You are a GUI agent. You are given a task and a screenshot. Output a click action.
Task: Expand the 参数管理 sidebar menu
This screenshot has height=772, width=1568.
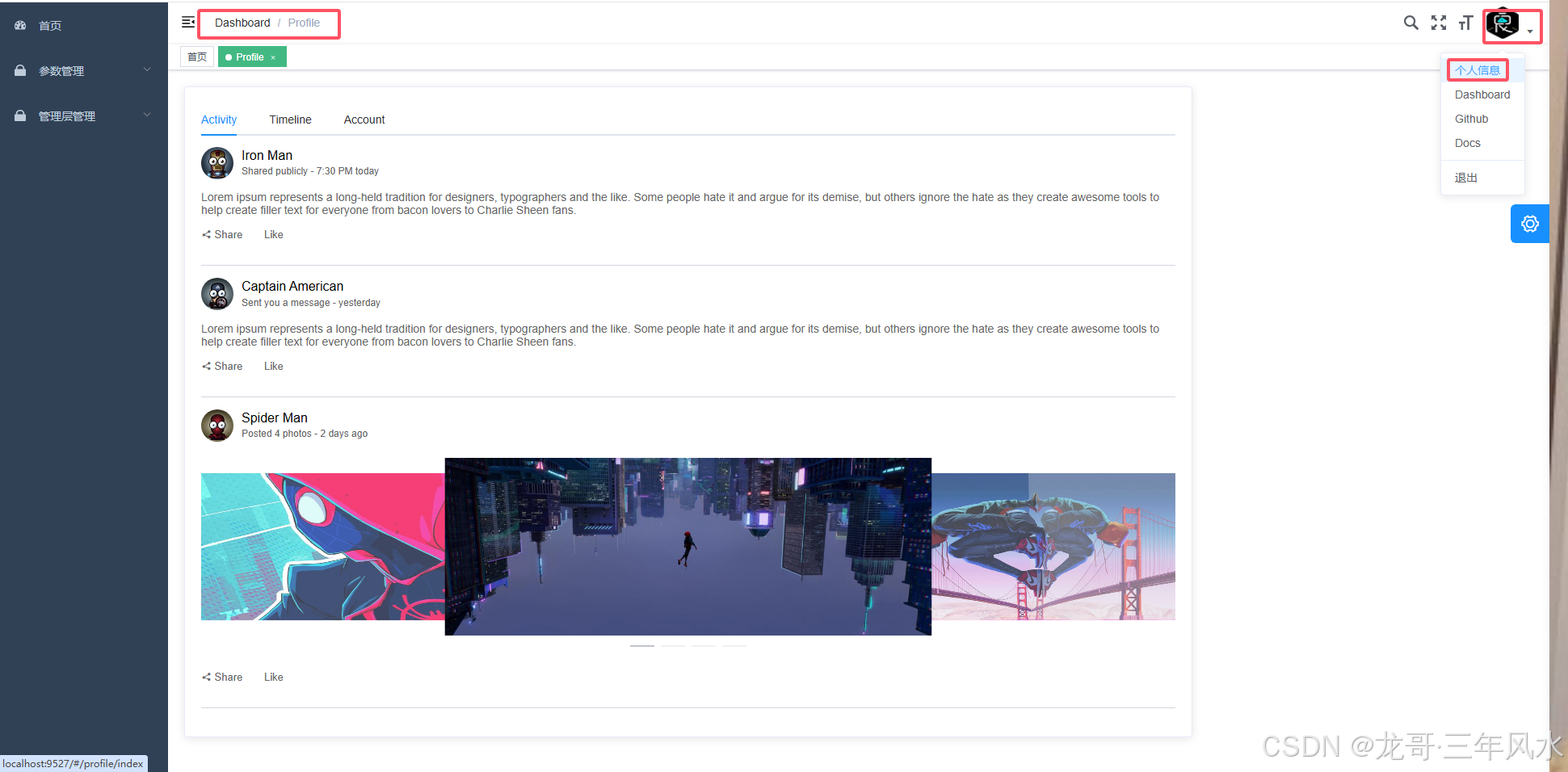coord(84,71)
